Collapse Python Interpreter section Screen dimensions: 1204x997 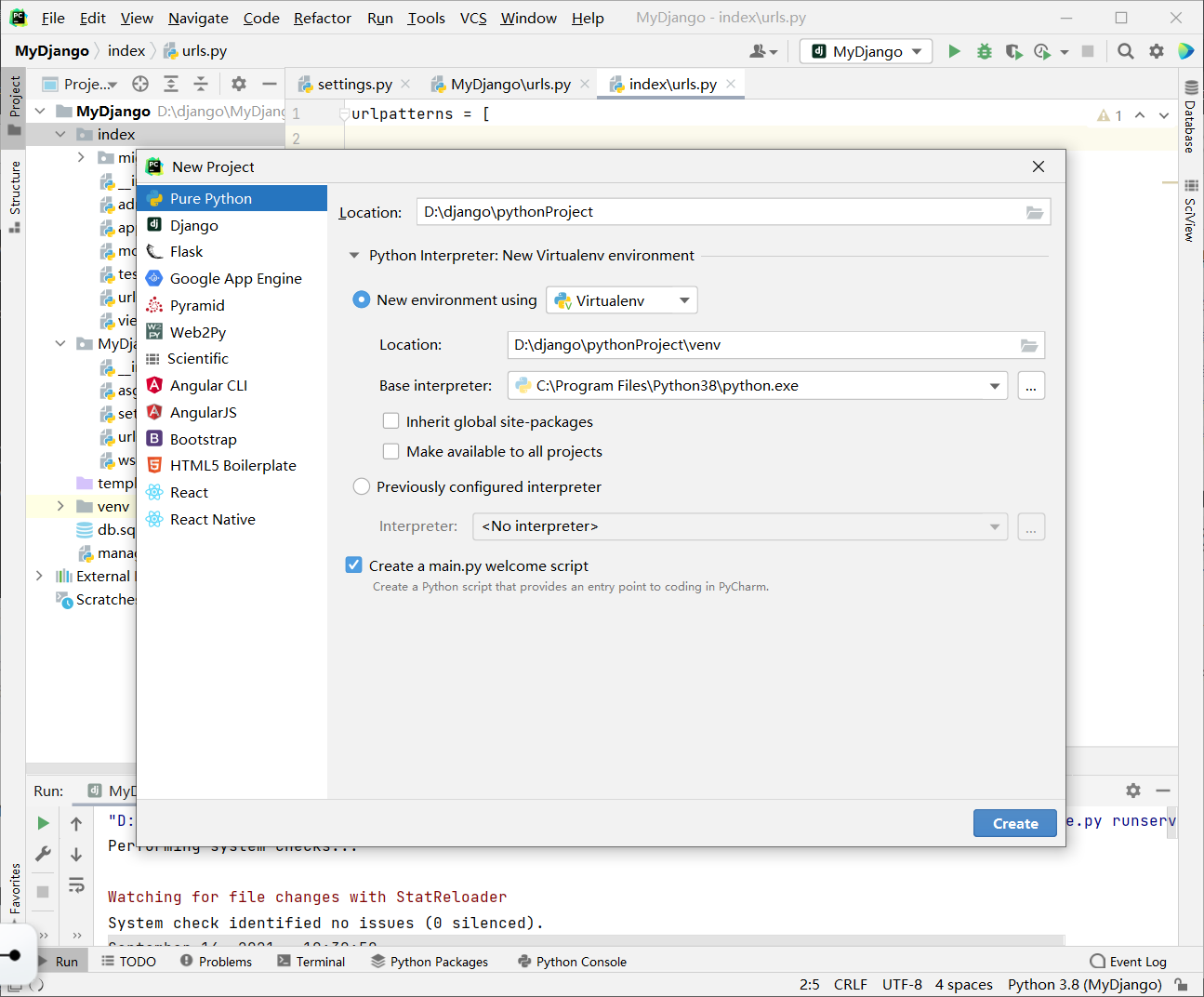[353, 255]
